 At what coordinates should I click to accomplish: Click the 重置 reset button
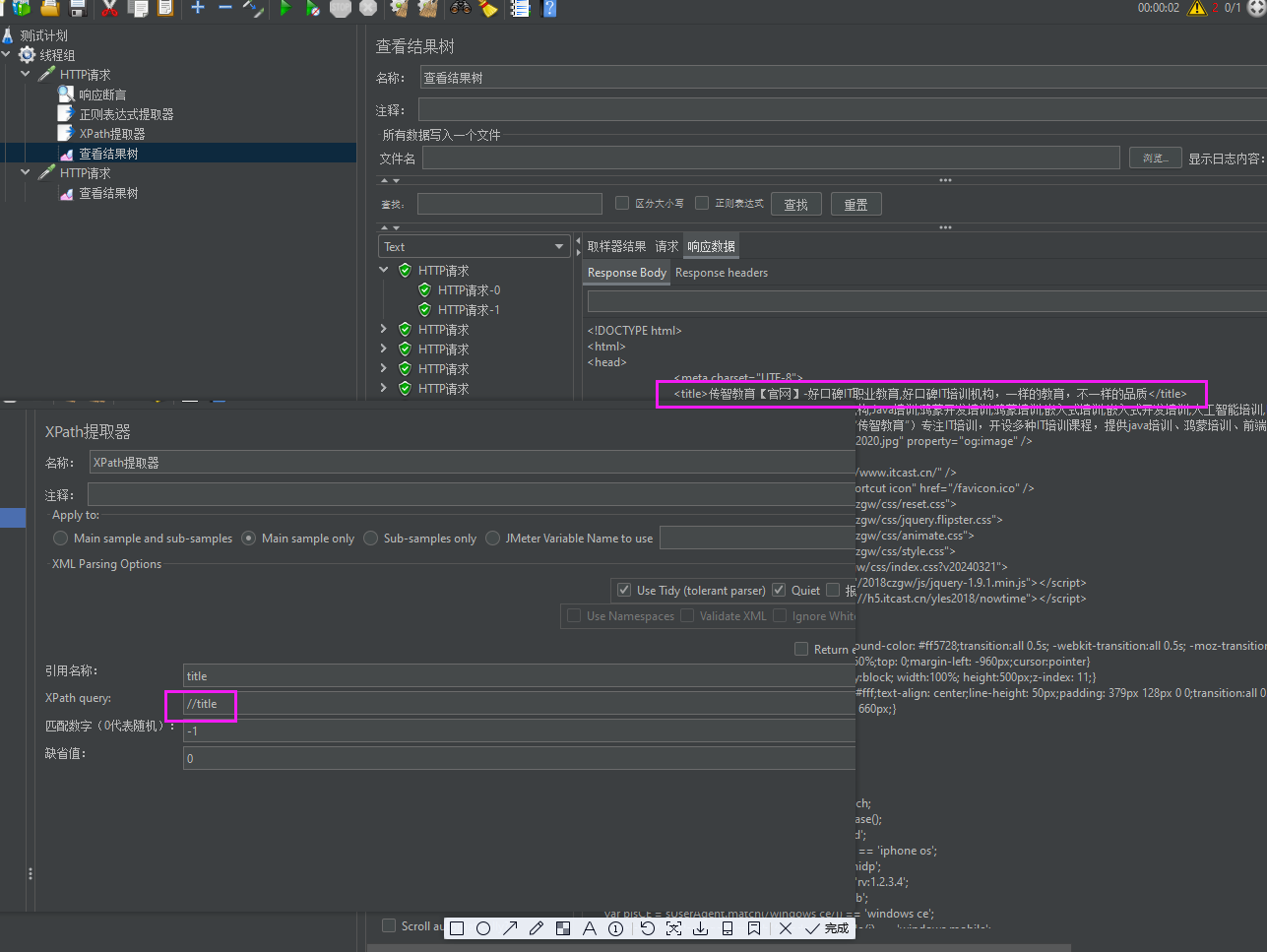856,205
